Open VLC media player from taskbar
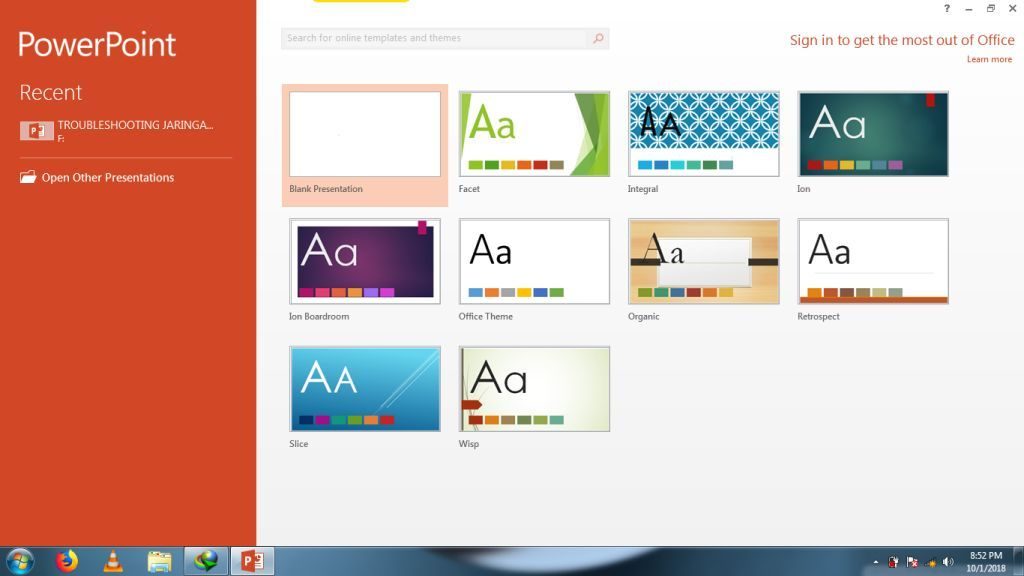The width and height of the screenshot is (1024, 576). pos(113,561)
